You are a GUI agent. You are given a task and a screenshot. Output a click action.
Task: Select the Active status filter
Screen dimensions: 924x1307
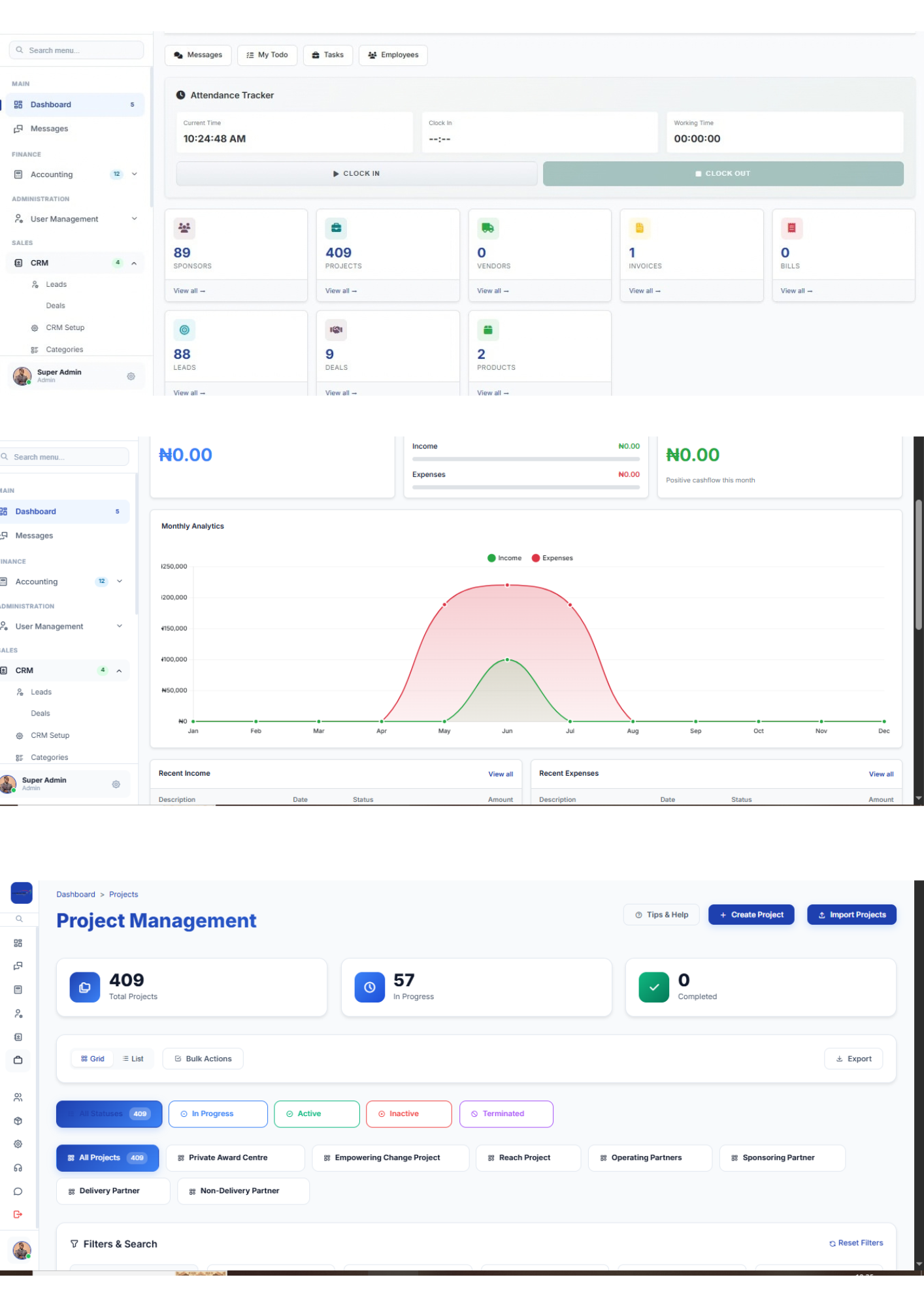(317, 1114)
